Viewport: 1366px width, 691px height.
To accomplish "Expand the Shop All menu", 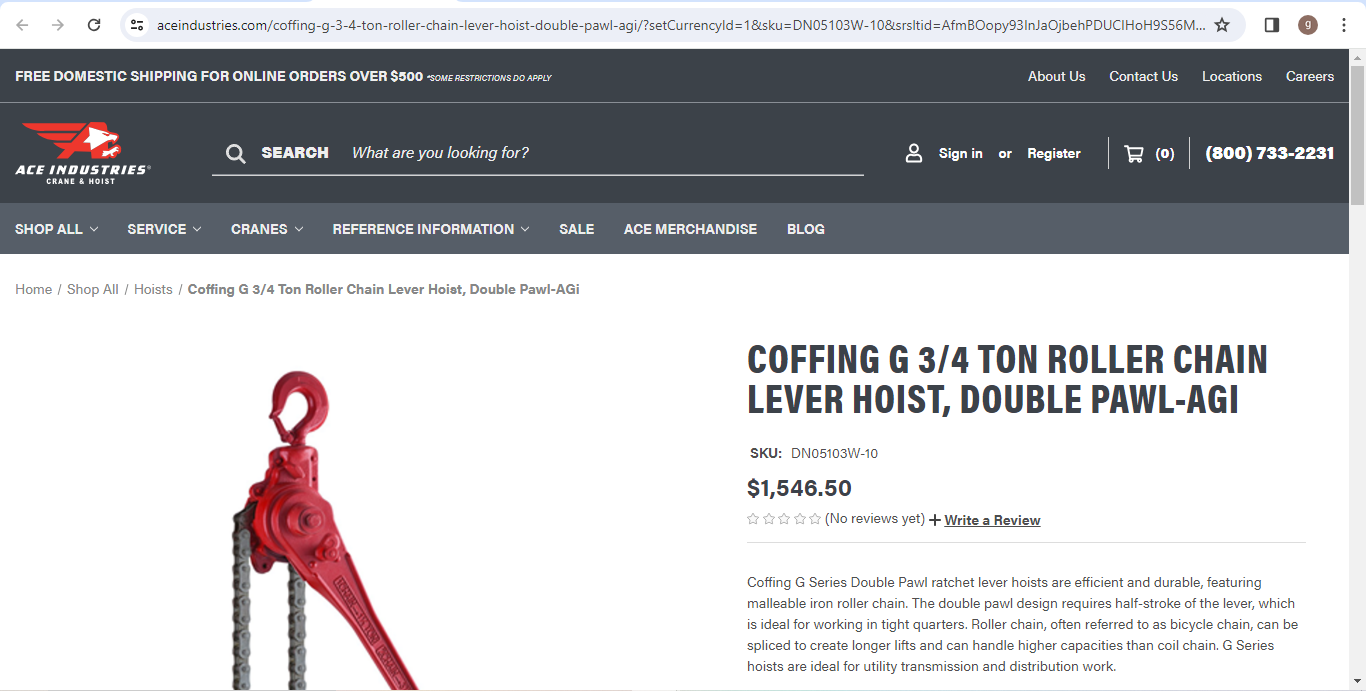I will 57,229.
